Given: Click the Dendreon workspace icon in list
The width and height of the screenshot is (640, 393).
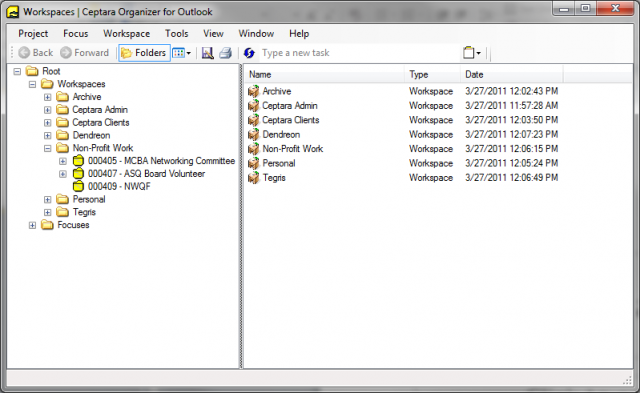Looking at the screenshot, I should point(253,134).
